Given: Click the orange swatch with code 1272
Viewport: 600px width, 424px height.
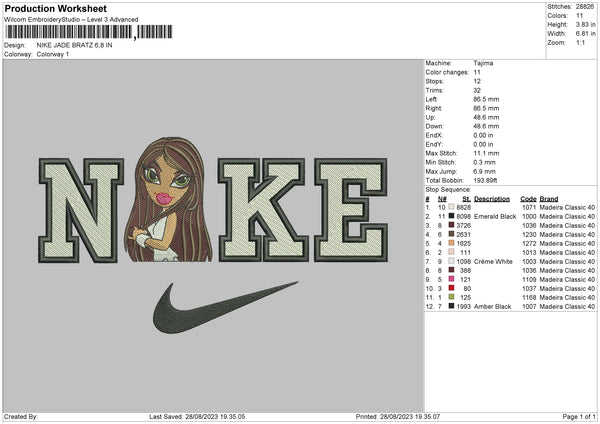Looking at the screenshot, I should click(452, 243).
